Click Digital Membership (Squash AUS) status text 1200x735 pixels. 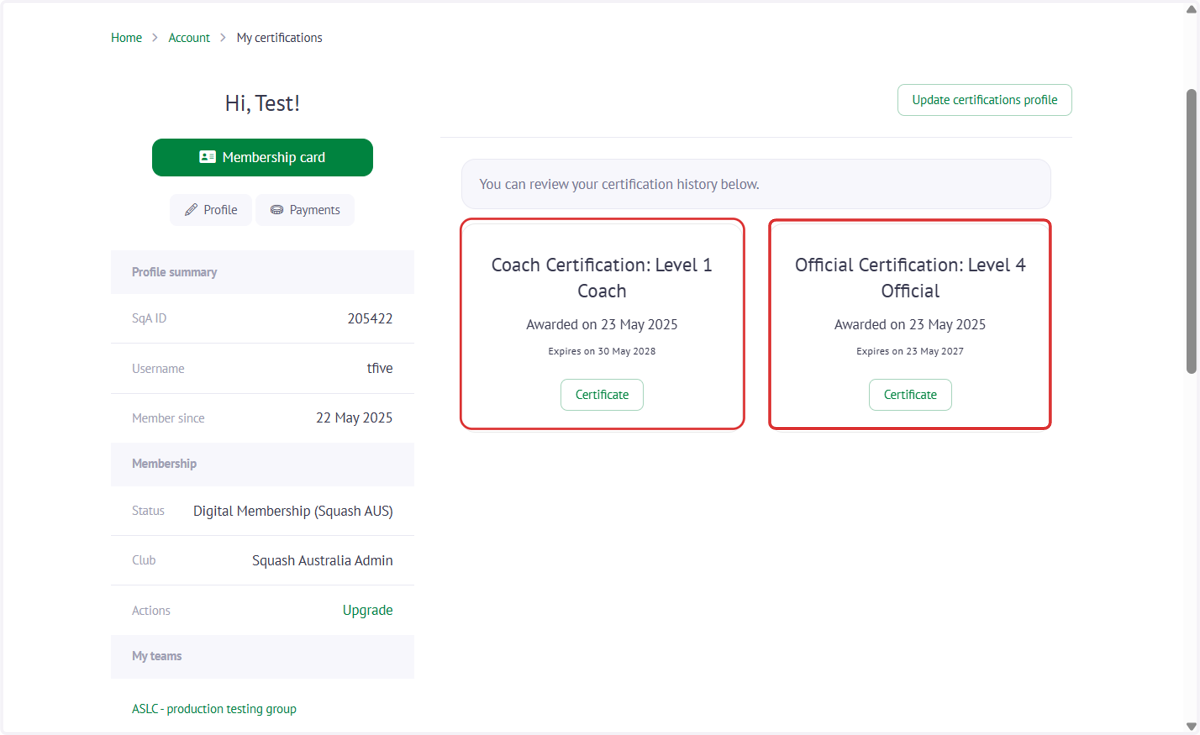coord(293,511)
